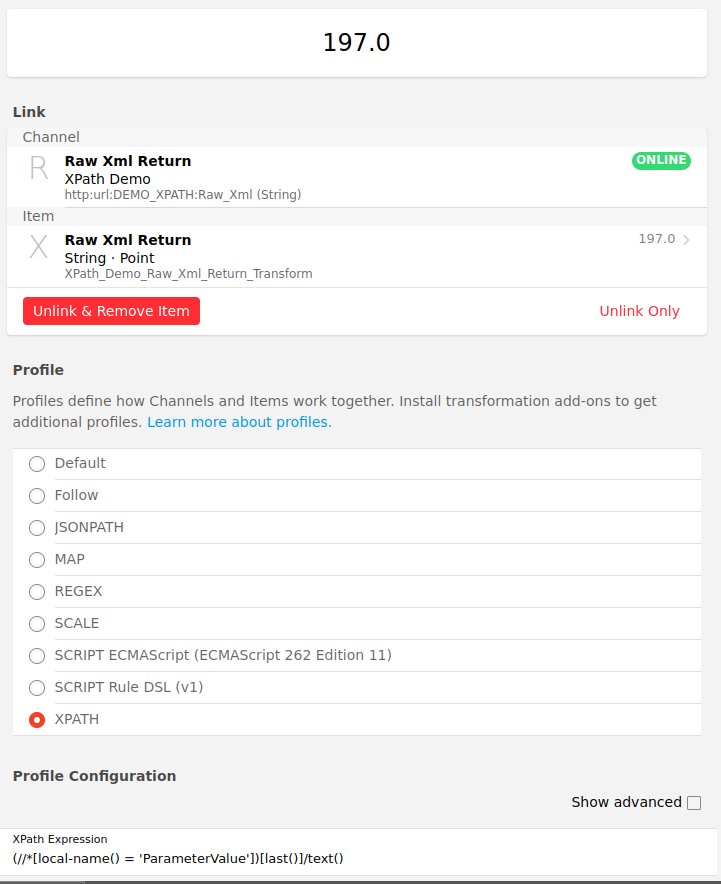Click the channel 'R' letter icon

point(39,168)
